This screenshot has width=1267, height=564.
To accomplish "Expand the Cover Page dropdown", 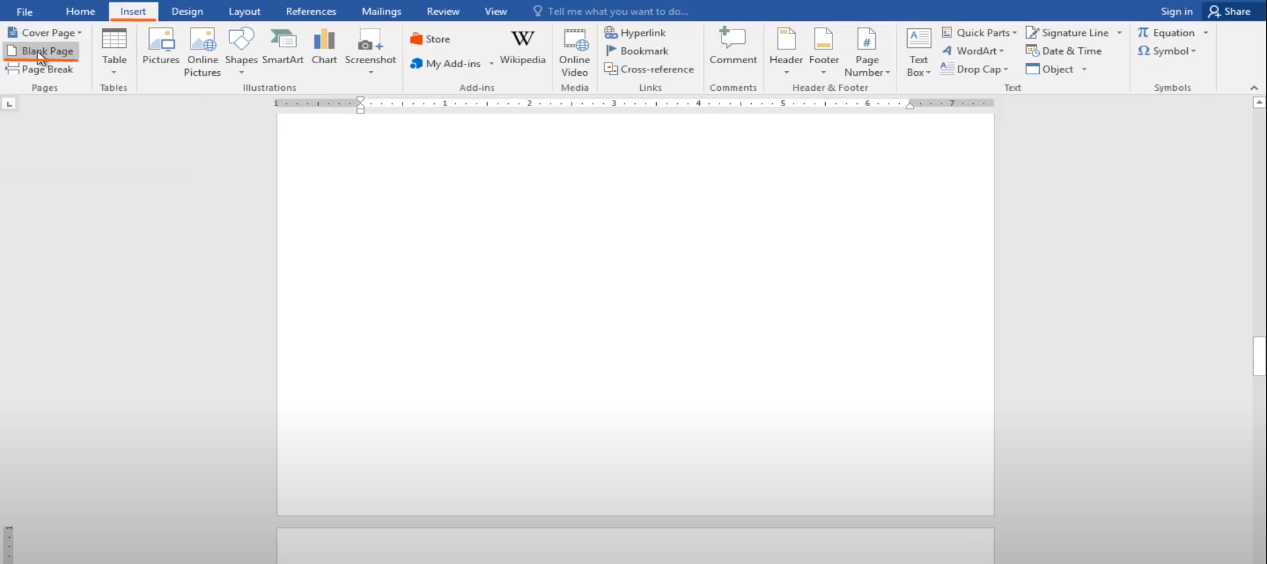I will 79,33.
